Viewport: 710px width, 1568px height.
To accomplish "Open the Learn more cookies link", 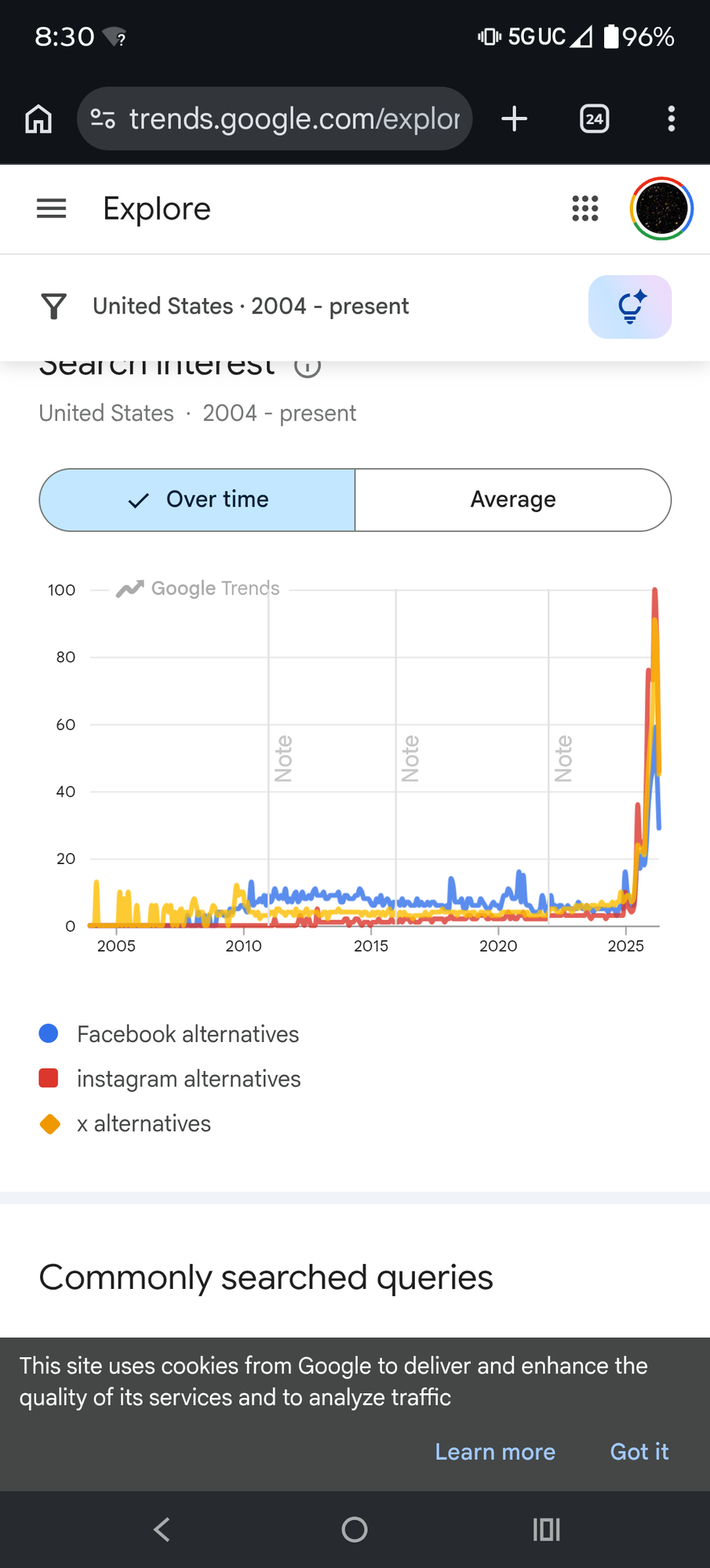I will tap(495, 1452).
